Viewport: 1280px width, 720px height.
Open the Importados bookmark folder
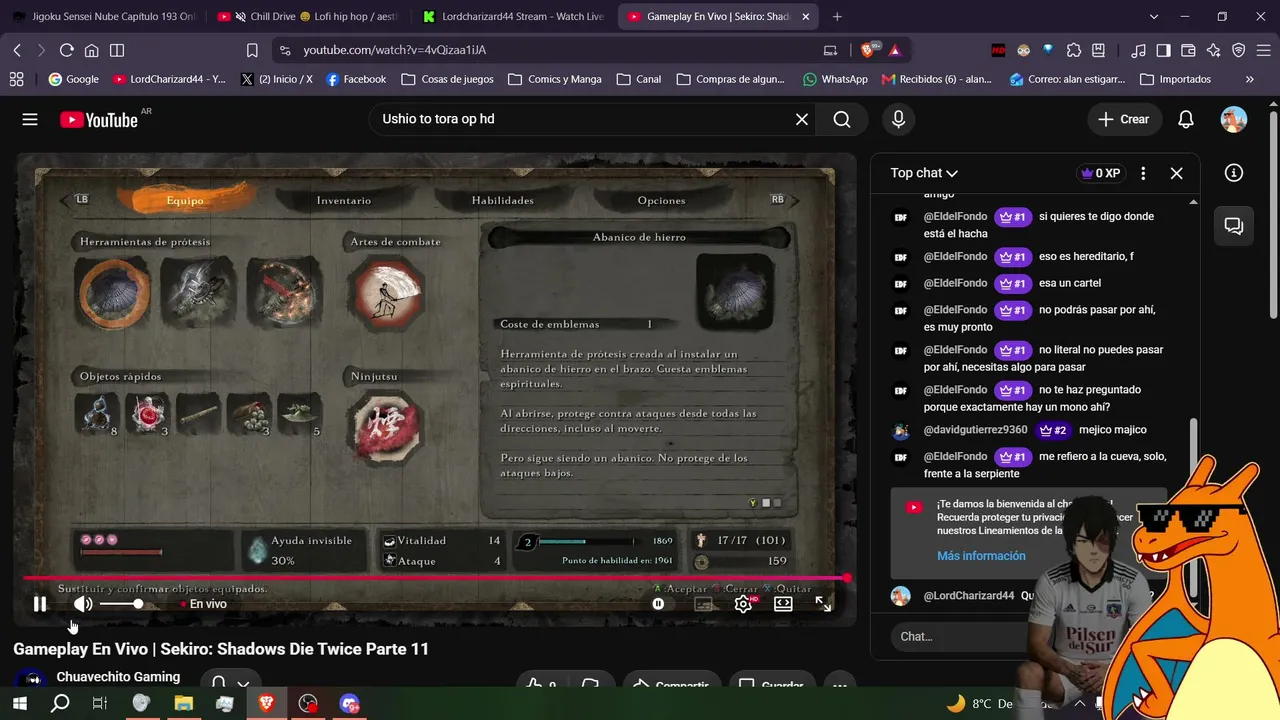coord(1175,79)
